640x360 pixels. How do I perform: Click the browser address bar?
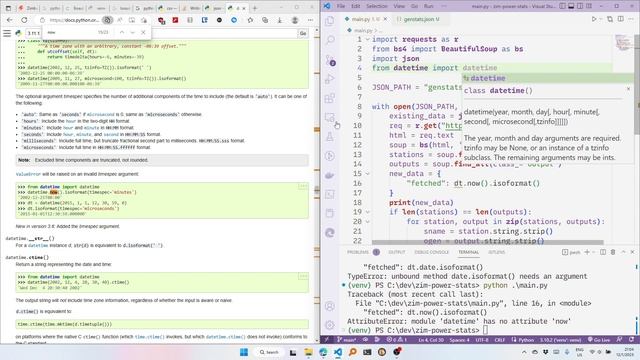(73, 20)
